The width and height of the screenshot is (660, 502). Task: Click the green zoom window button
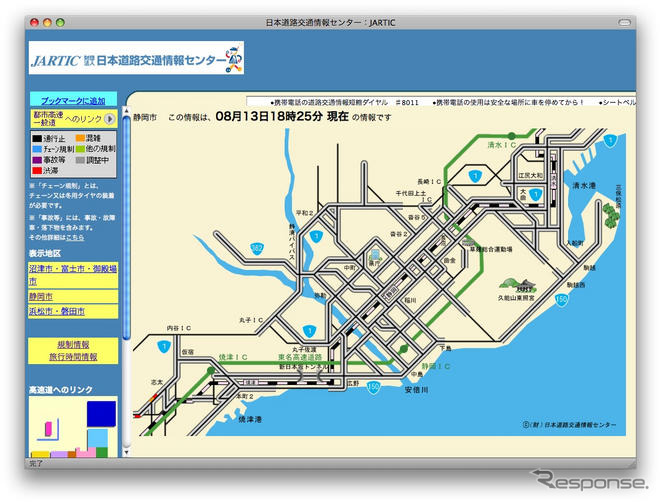(x=60, y=22)
